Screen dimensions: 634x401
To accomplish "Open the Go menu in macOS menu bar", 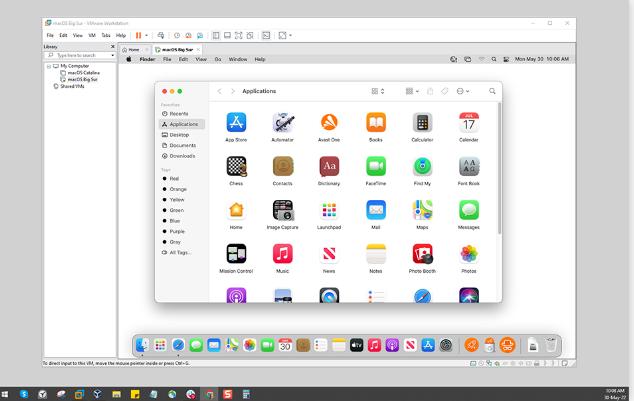I will pos(218,59).
